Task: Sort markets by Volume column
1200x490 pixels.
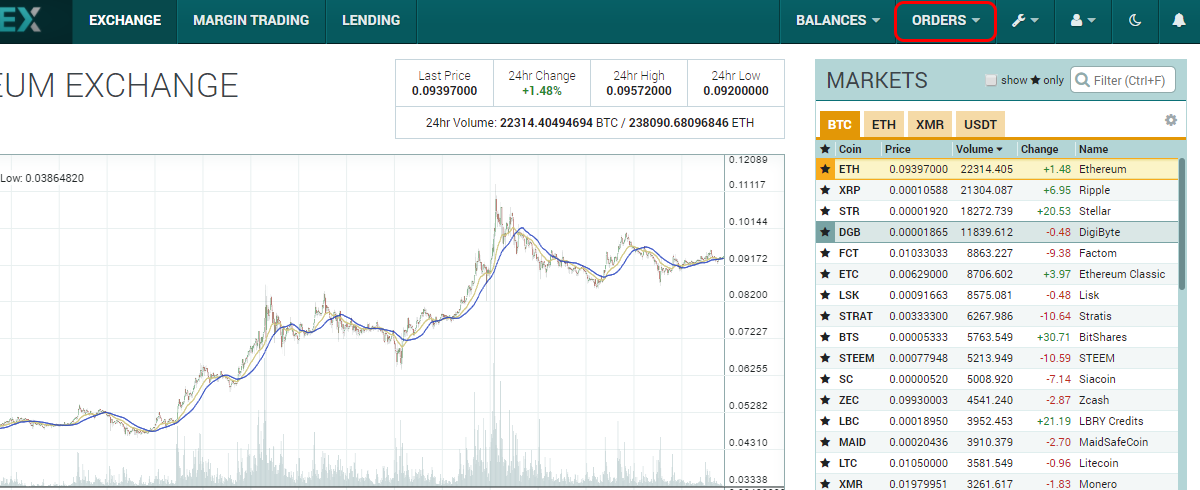Action: [x=979, y=149]
